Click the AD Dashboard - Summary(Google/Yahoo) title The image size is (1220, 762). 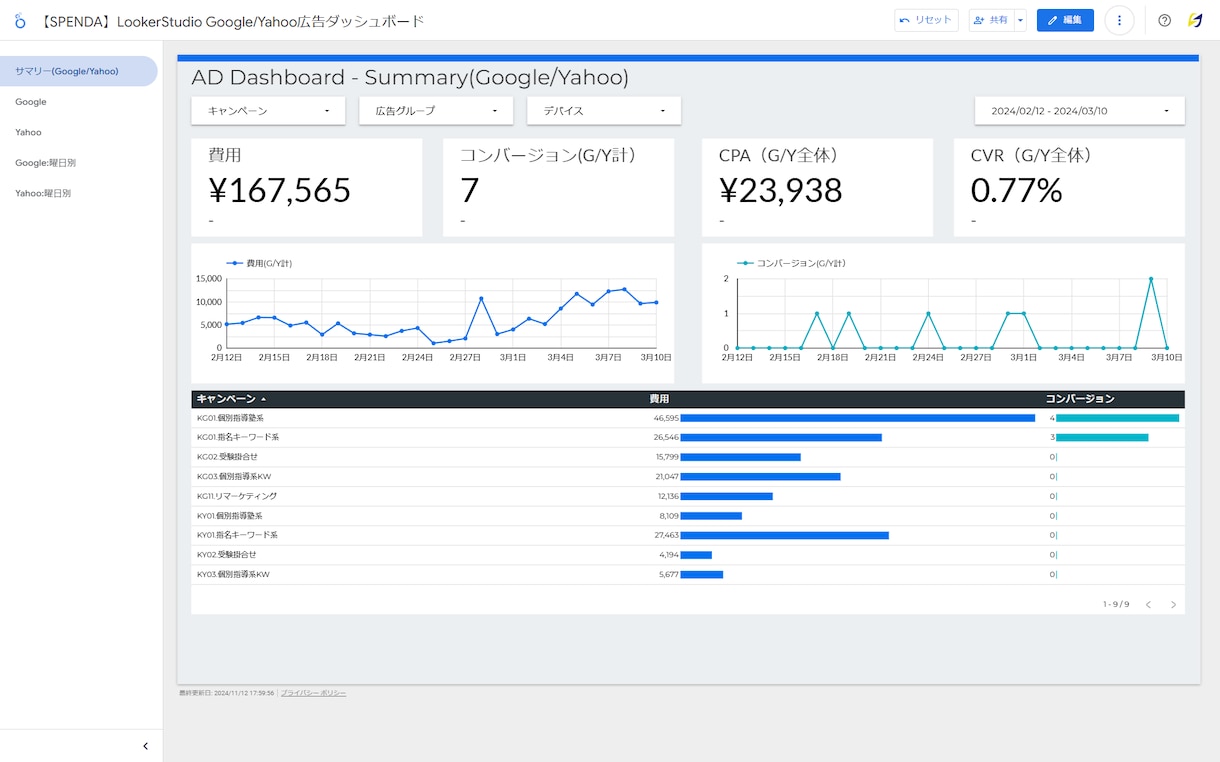410,78
